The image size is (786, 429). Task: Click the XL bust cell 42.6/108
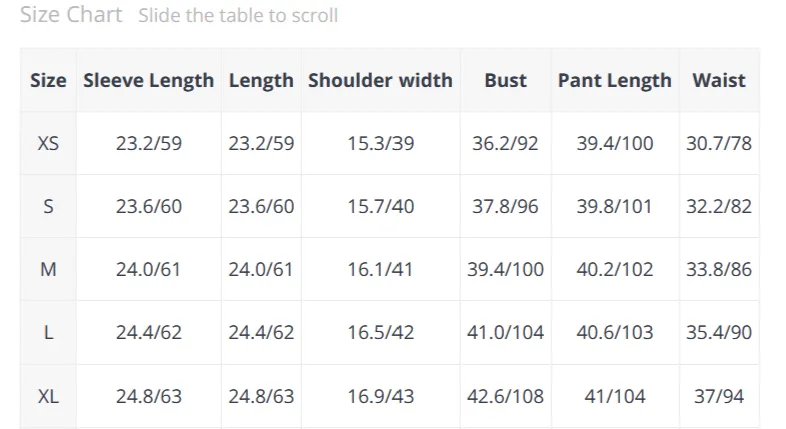pos(505,396)
